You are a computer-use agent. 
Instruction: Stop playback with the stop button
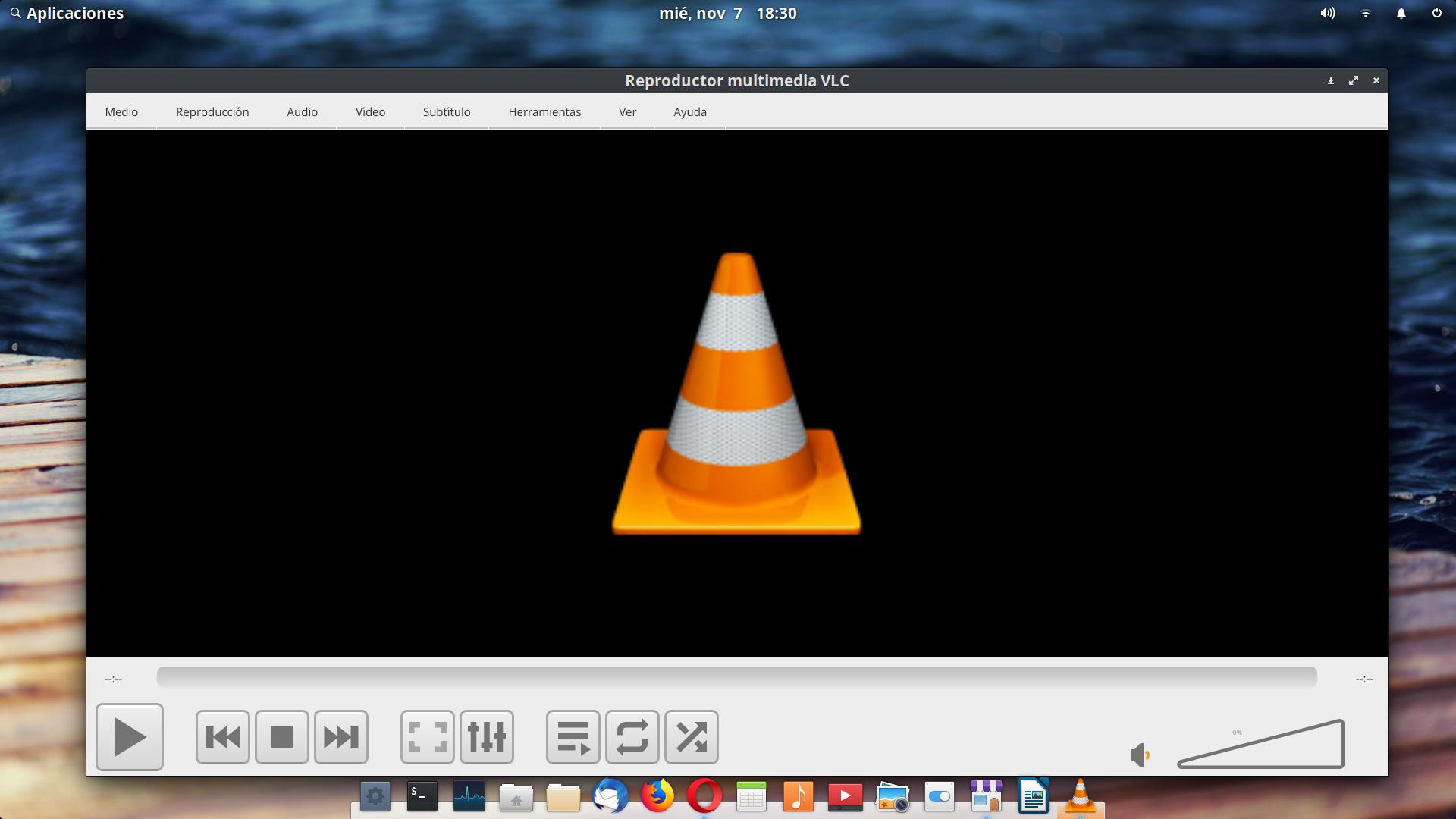coord(282,737)
